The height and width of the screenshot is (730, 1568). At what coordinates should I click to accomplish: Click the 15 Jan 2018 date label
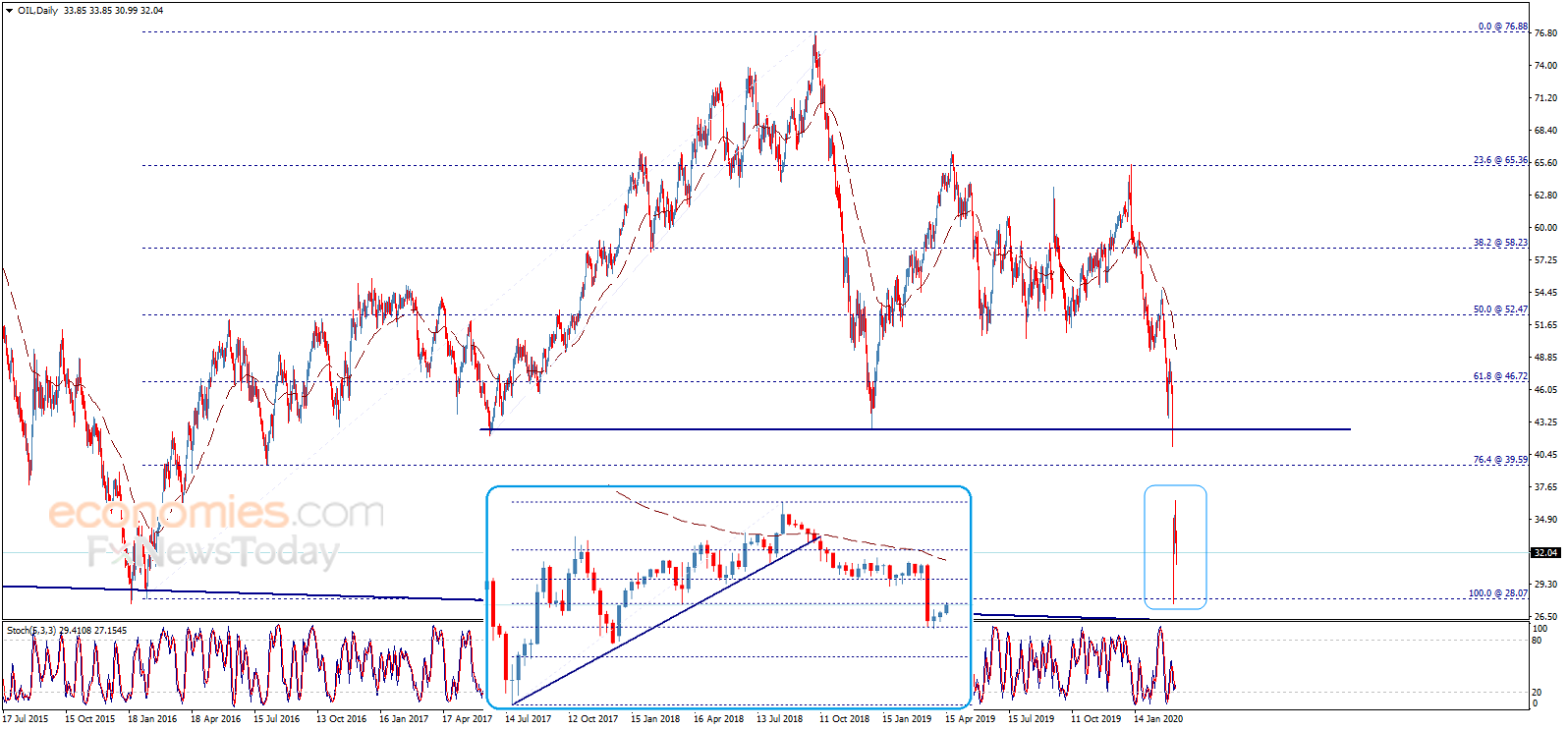(655, 719)
